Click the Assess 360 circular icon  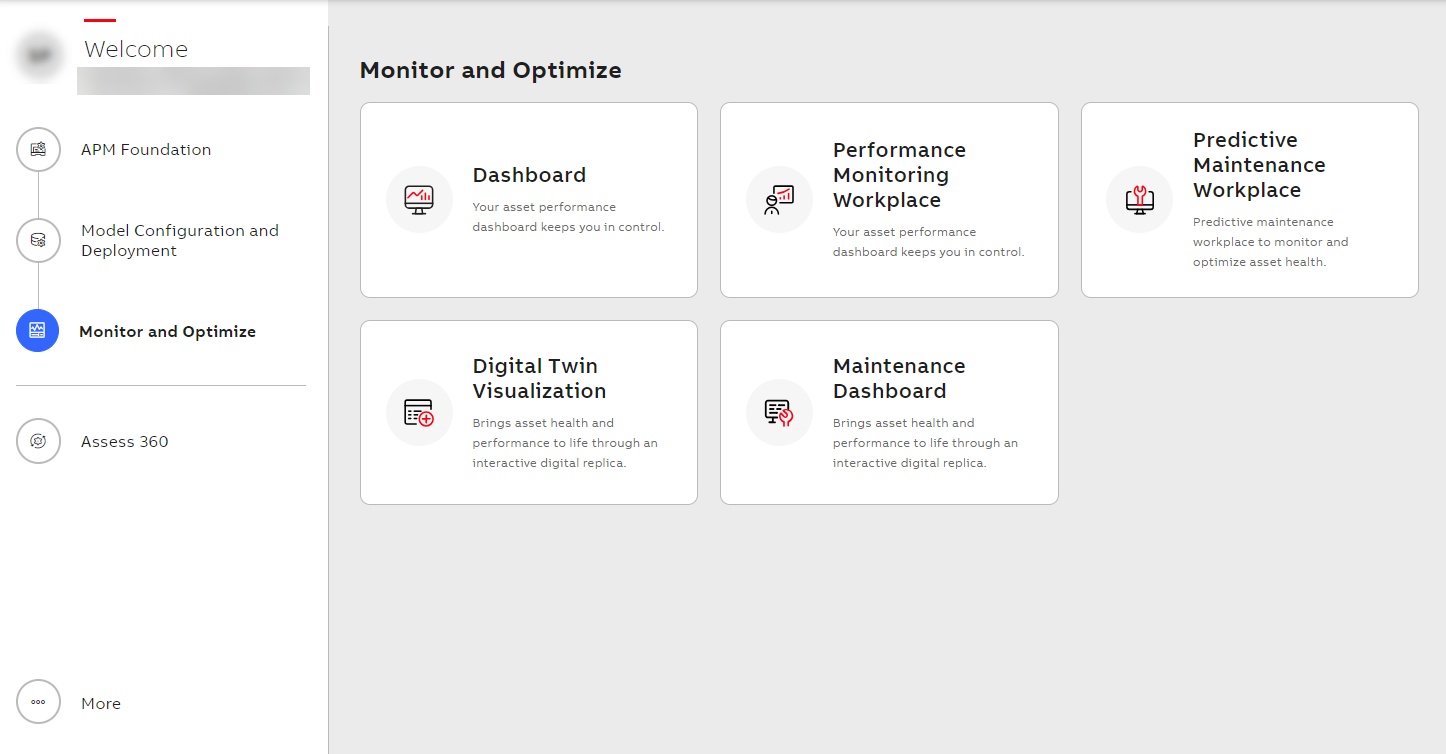[x=38, y=441]
